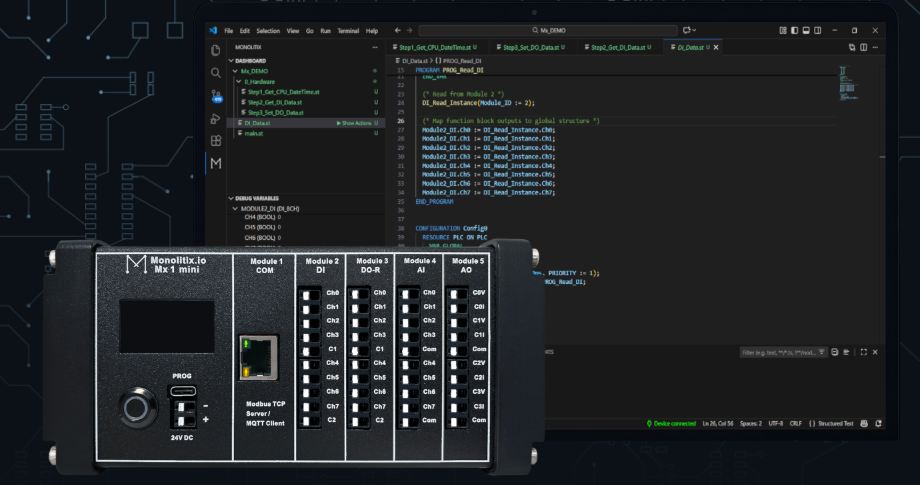
Task: Collapse the Mx_DEMO folder
Action: click(235, 71)
